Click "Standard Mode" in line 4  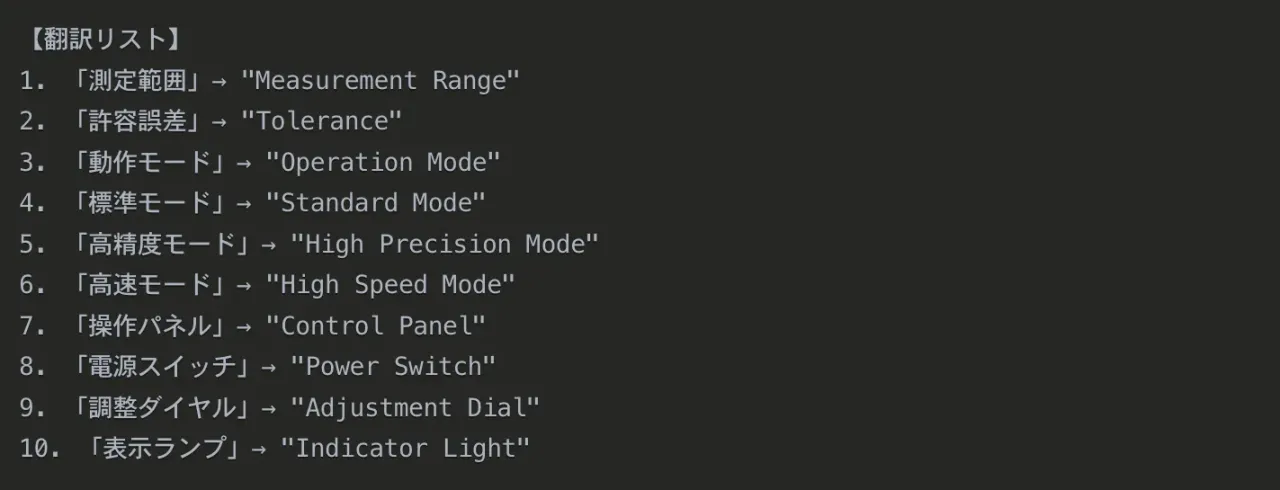click(376, 204)
